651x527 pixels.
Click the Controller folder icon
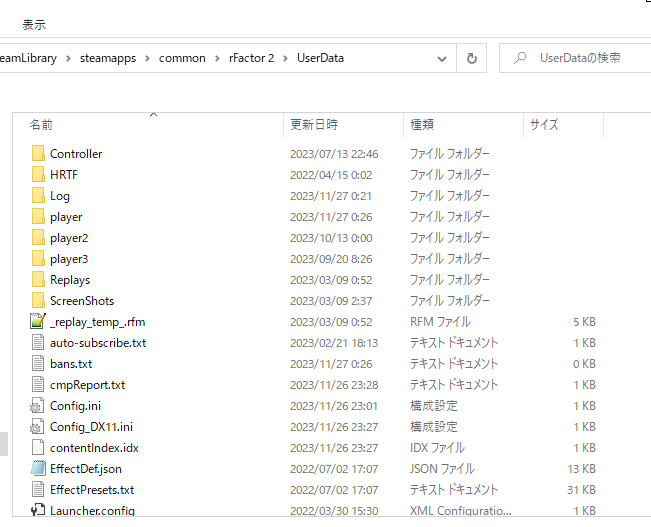click(38, 153)
